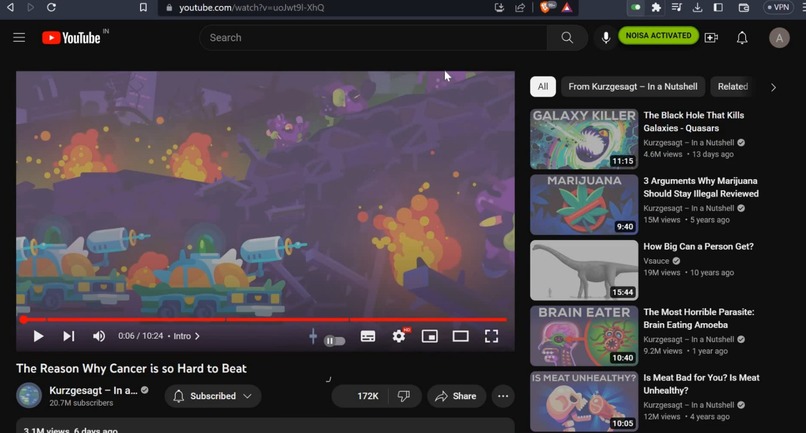
Task: Focus the YouTube Search field
Action: [373, 38]
